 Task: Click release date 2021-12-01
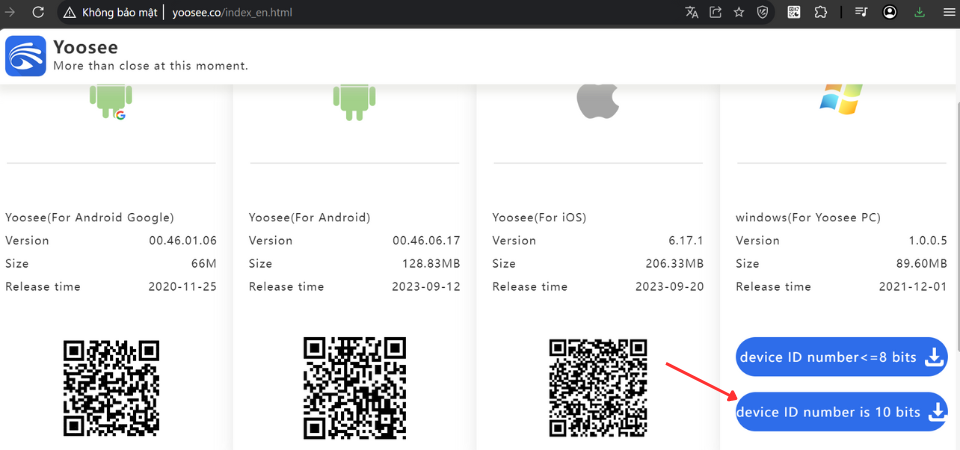point(913,287)
